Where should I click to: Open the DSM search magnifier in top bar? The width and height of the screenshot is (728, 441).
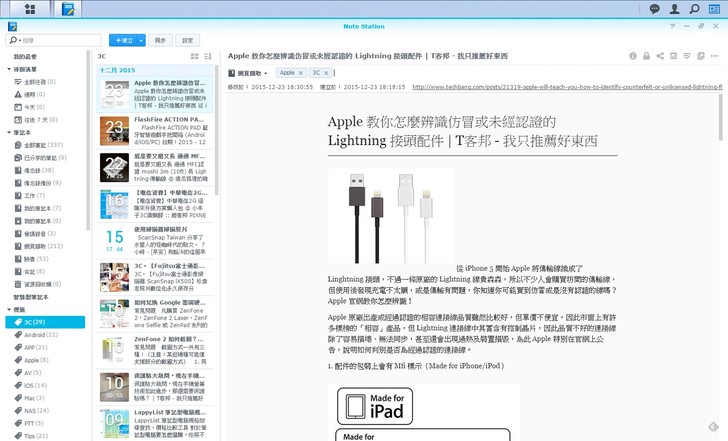coord(695,9)
